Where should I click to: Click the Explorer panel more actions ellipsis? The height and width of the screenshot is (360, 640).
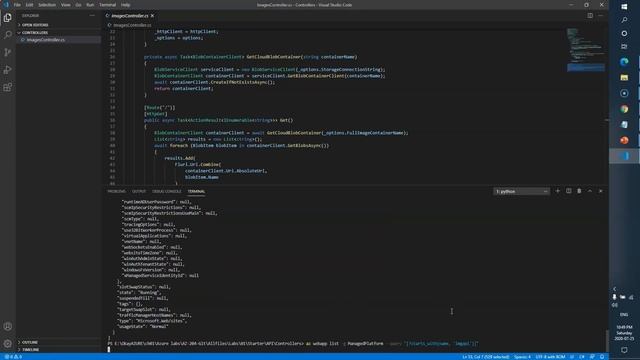(92, 16)
